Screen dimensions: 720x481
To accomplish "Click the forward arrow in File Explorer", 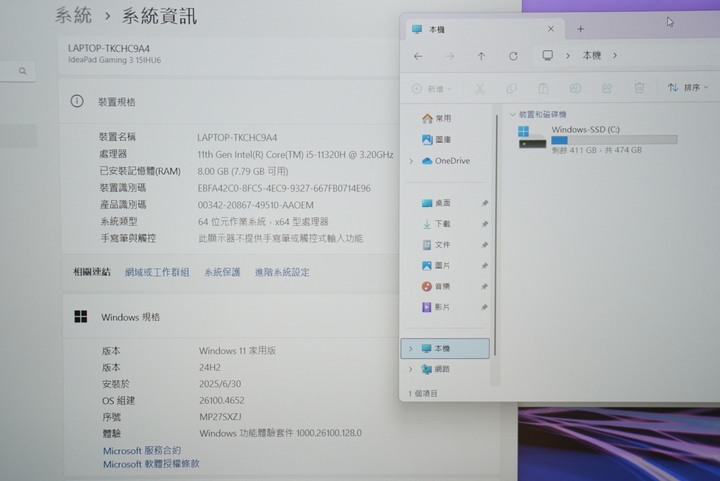I will [x=450, y=56].
